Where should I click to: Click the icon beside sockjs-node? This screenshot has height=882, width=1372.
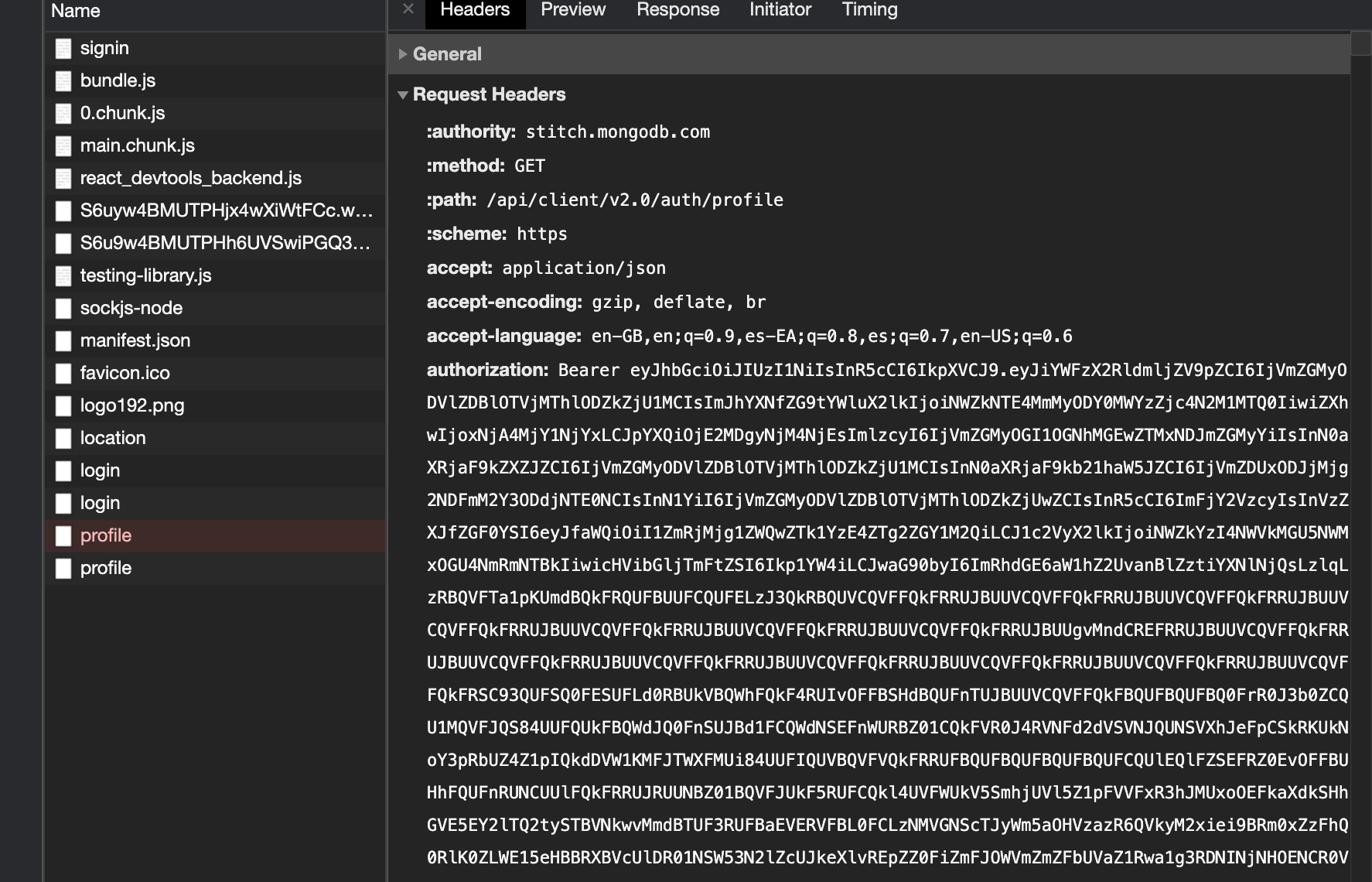(63, 308)
